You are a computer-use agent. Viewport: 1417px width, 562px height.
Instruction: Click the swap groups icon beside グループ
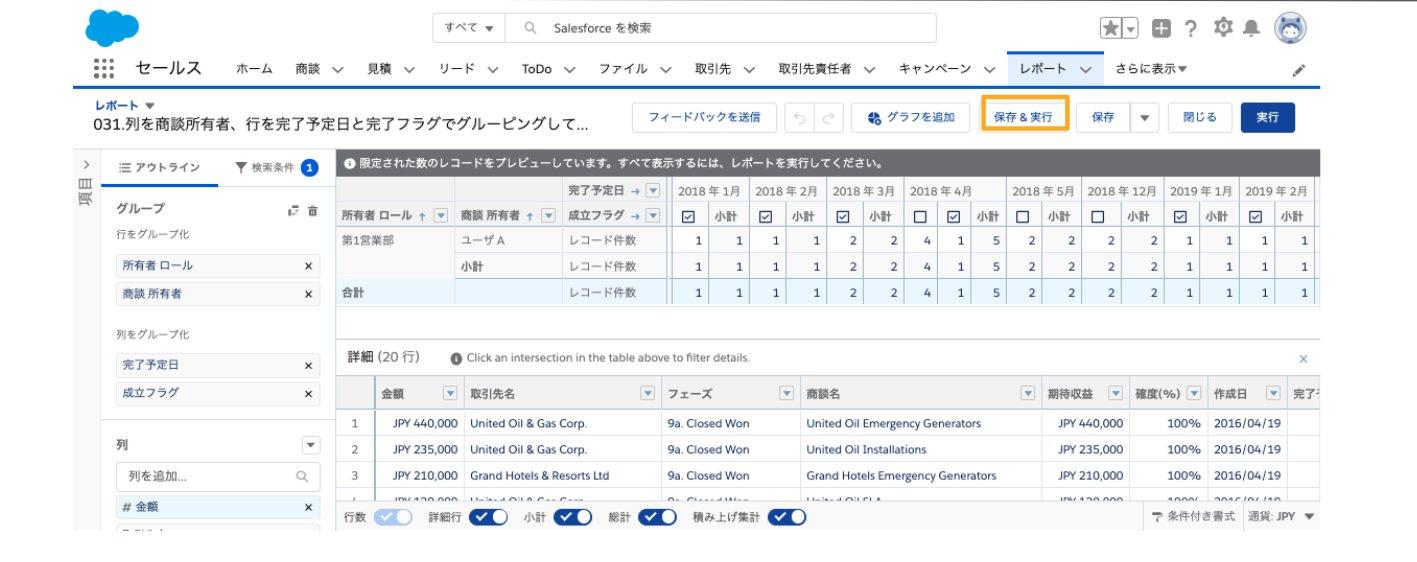coord(293,210)
